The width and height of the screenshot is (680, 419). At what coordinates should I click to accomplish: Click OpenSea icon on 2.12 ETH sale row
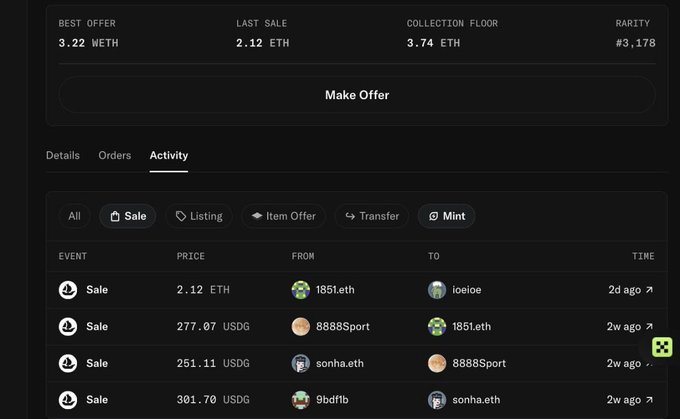click(68, 290)
